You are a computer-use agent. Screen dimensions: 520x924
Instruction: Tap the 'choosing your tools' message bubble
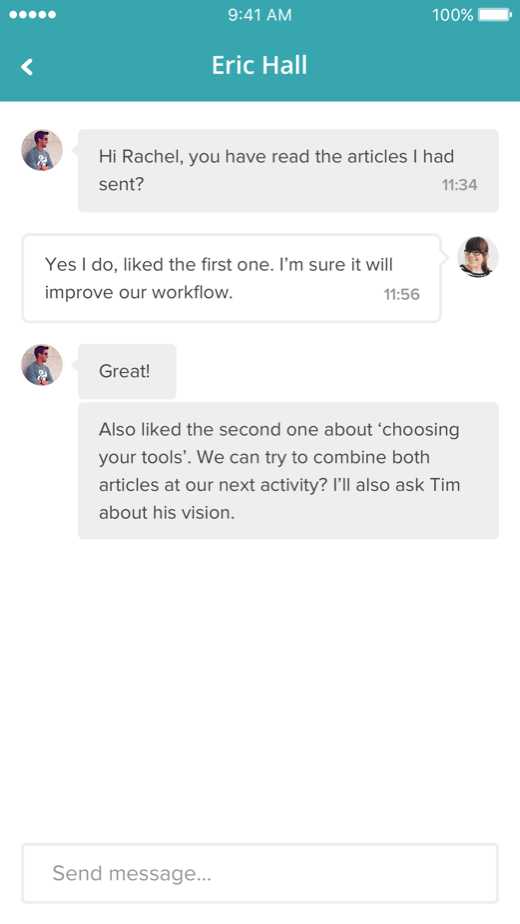pyautogui.click(x=288, y=470)
